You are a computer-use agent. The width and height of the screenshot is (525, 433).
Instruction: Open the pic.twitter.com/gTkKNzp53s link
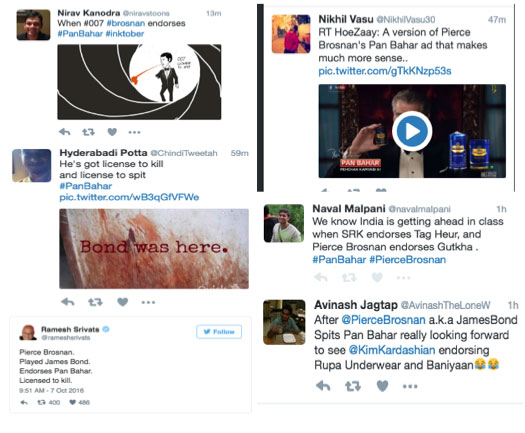pos(385,71)
